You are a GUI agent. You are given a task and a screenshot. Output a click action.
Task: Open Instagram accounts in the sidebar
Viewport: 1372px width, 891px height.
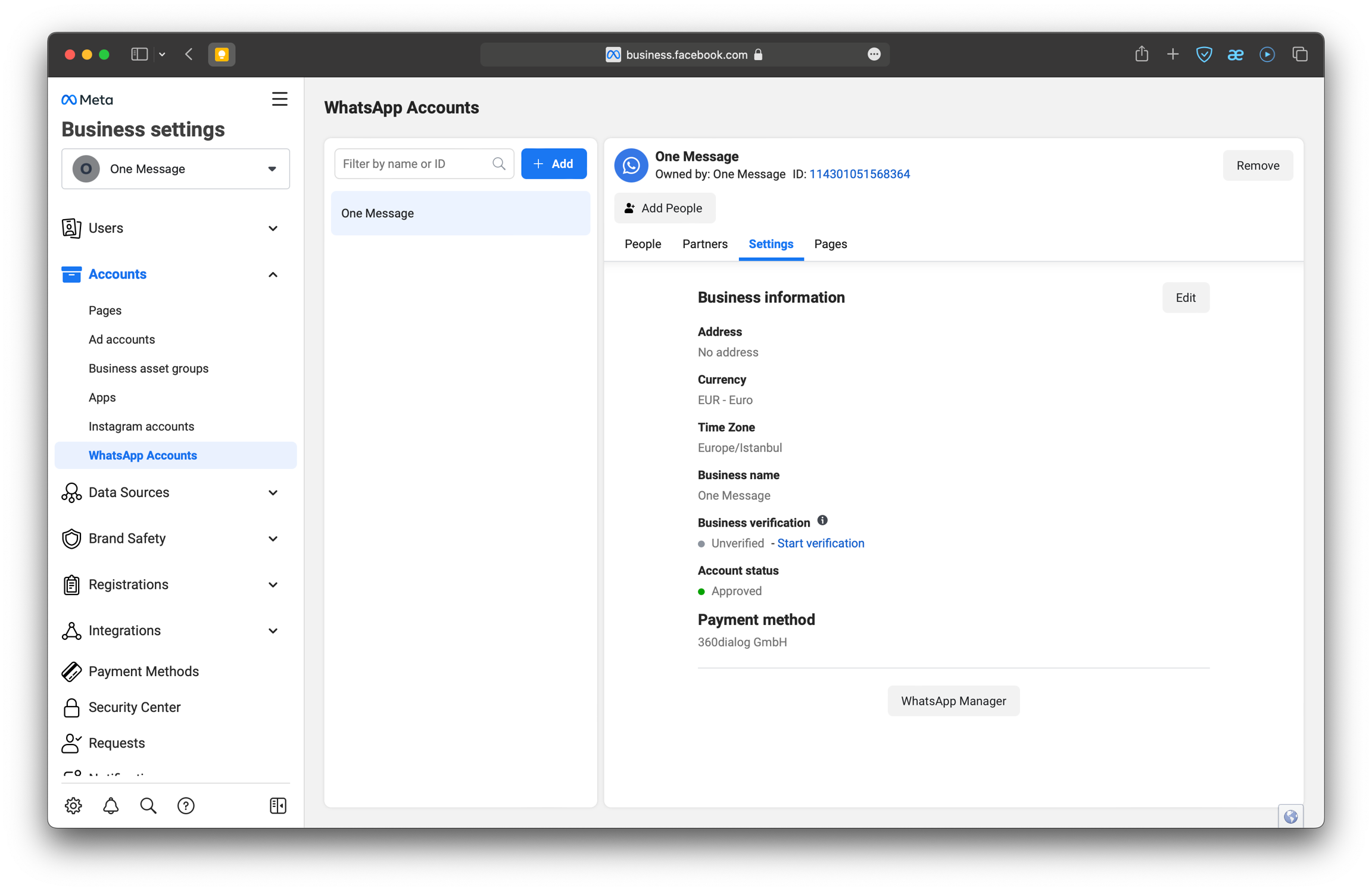point(141,426)
